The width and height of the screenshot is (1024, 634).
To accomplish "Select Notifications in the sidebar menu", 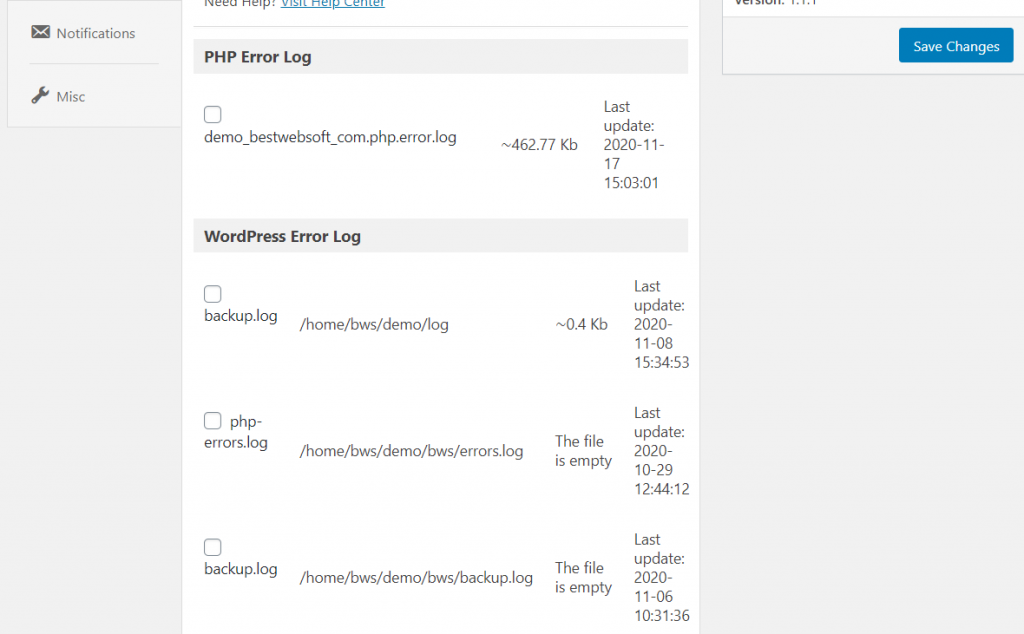I will (x=95, y=32).
